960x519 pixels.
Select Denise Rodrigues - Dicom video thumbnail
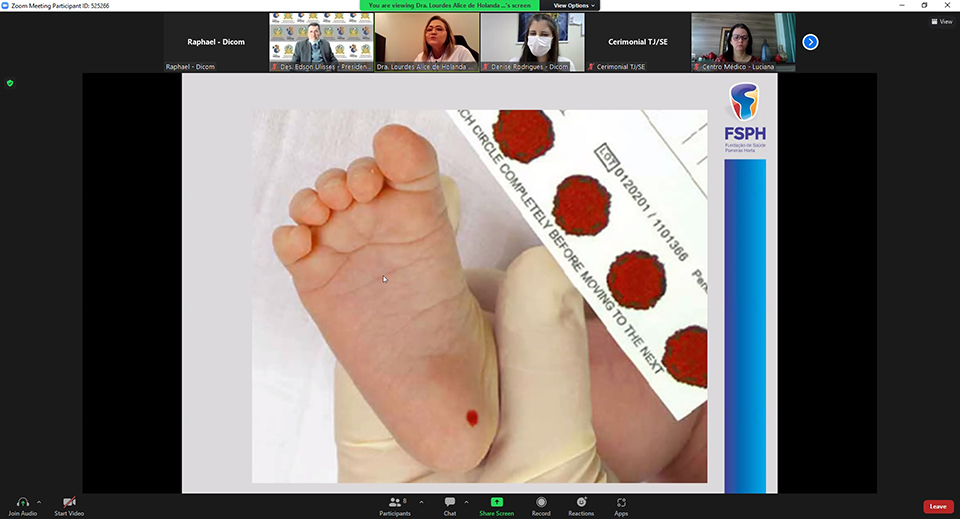(532, 41)
